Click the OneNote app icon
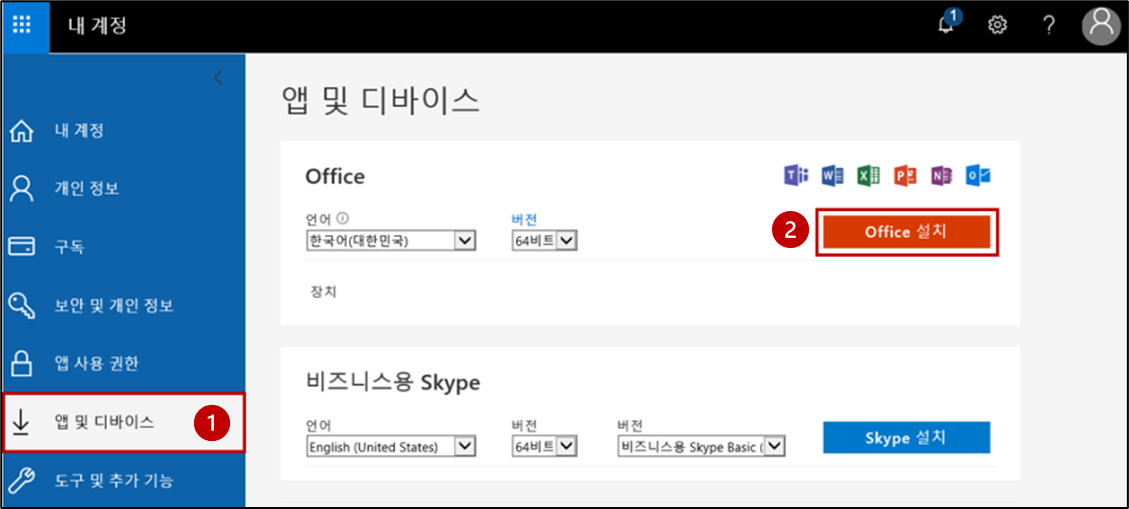This screenshot has width=1129, height=509. 942,175
